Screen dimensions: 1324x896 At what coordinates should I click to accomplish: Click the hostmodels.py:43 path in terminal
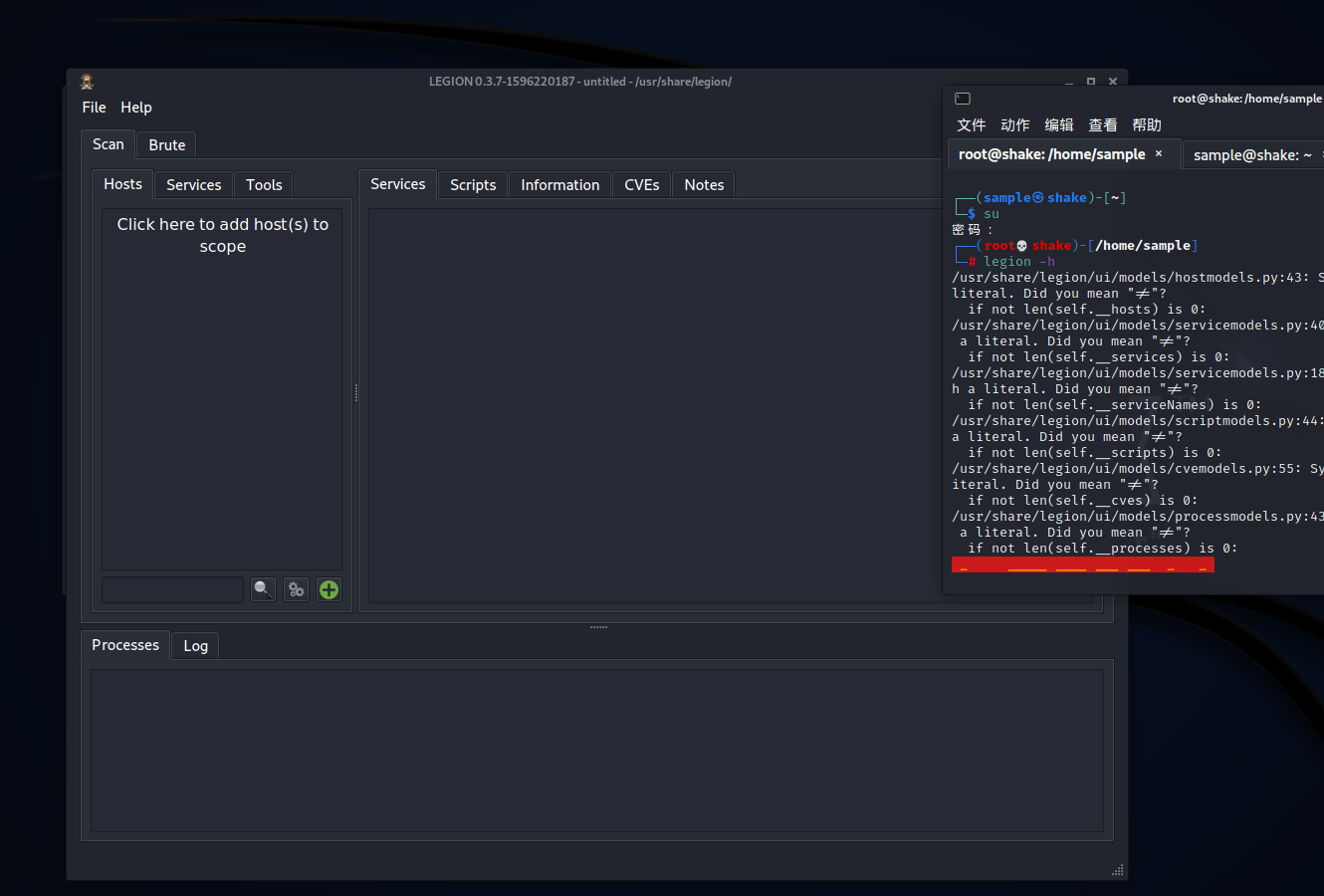1131,278
